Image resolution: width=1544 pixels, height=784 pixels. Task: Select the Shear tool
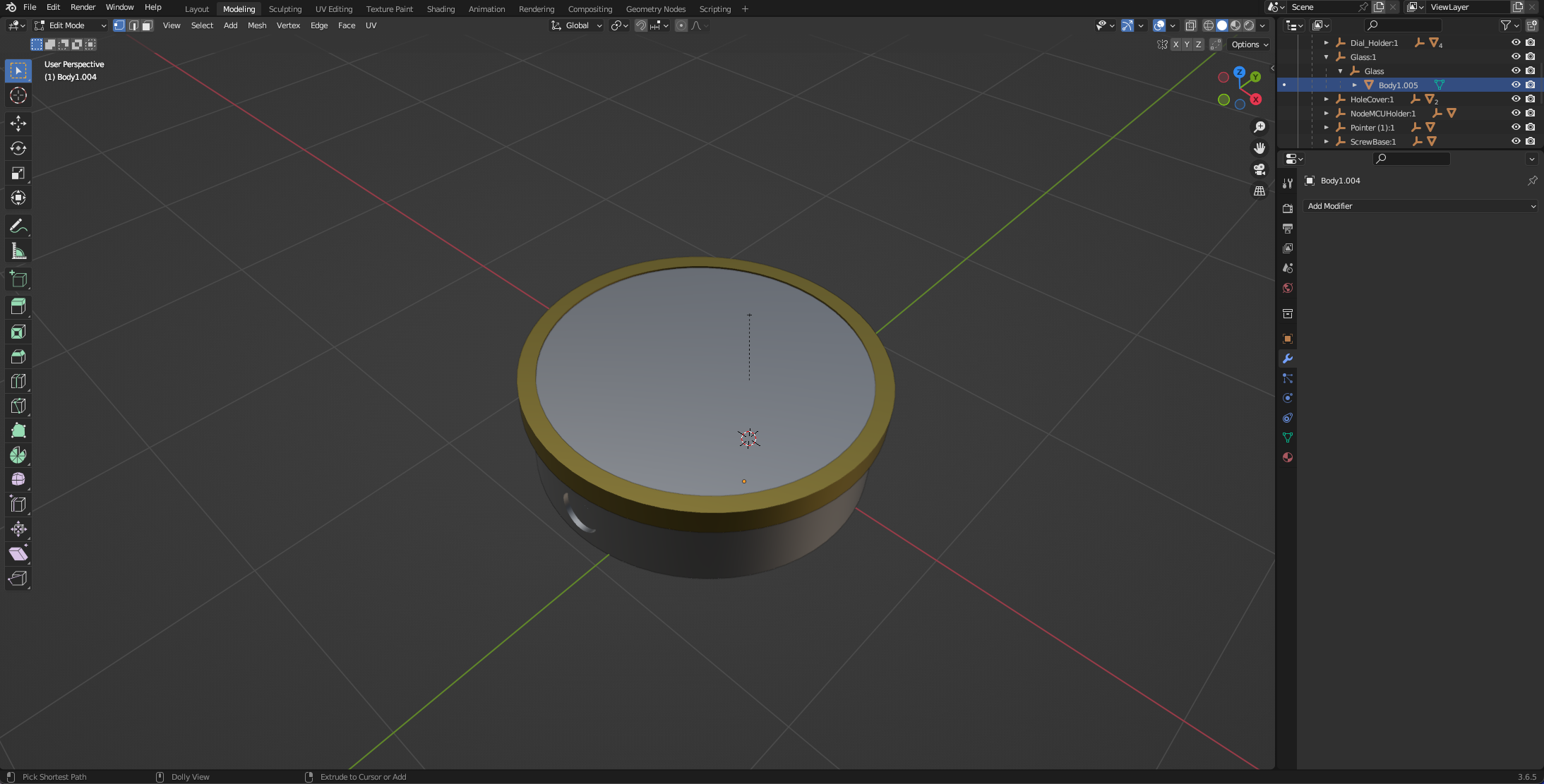(18, 554)
